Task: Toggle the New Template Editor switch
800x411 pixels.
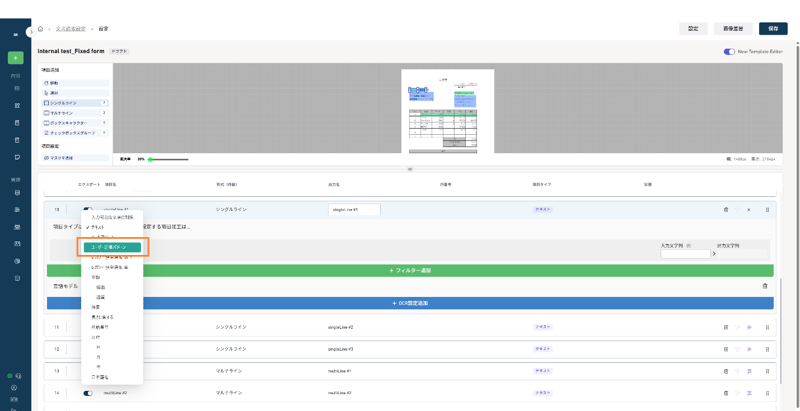Action: (x=729, y=51)
